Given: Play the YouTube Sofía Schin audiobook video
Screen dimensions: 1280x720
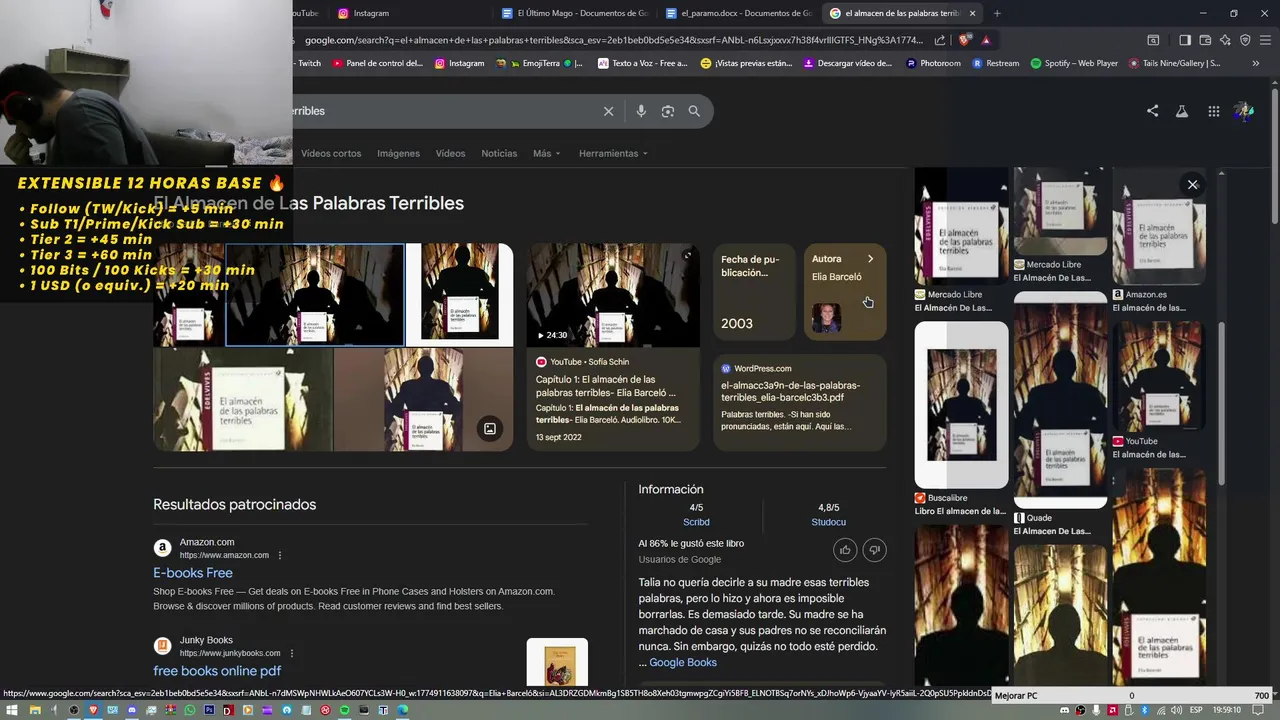Looking at the screenshot, I should 613,295.
